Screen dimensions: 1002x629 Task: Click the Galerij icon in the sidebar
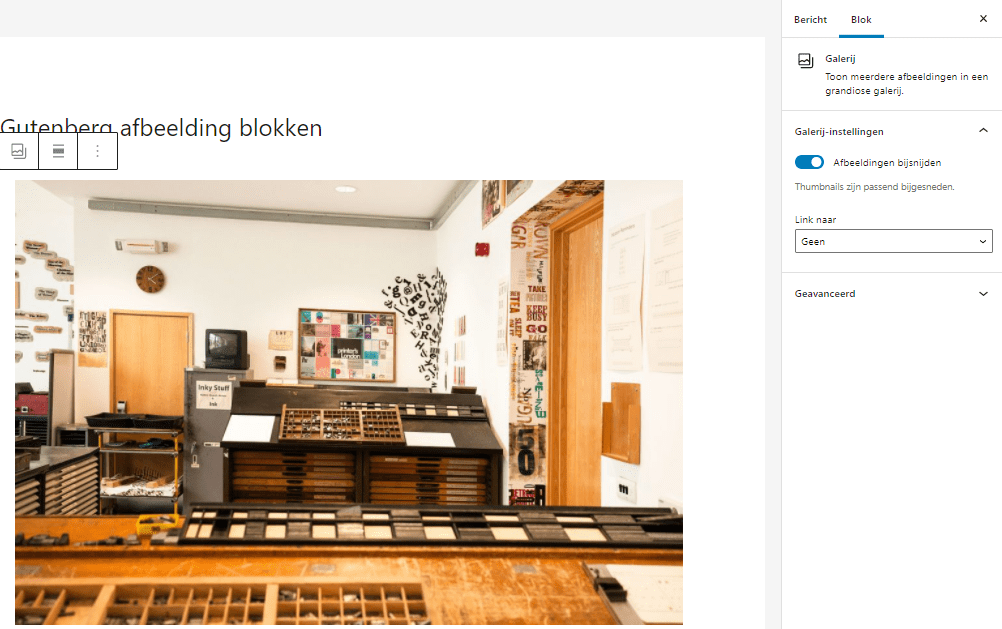coord(805,61)
